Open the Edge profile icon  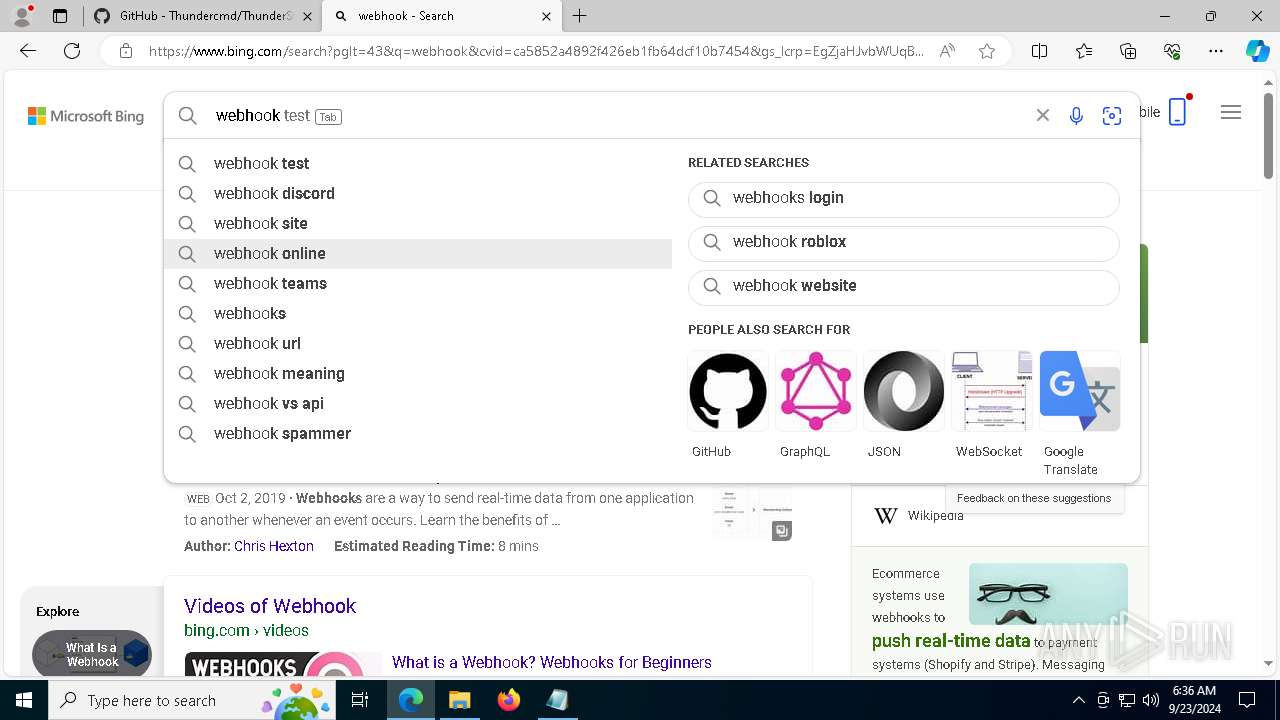[x=22, y=16]
